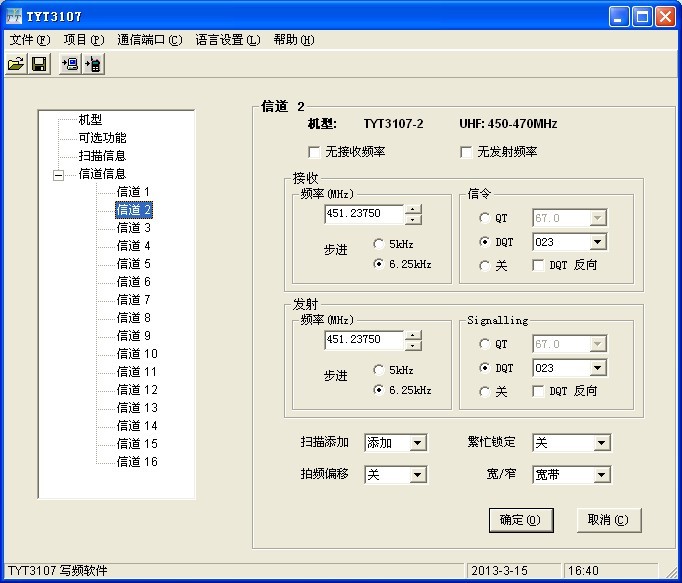Select 信道 15 in the tree
The width and height of the screenshot is (682, 583).
pyautogui.click(x=137, y=444)
